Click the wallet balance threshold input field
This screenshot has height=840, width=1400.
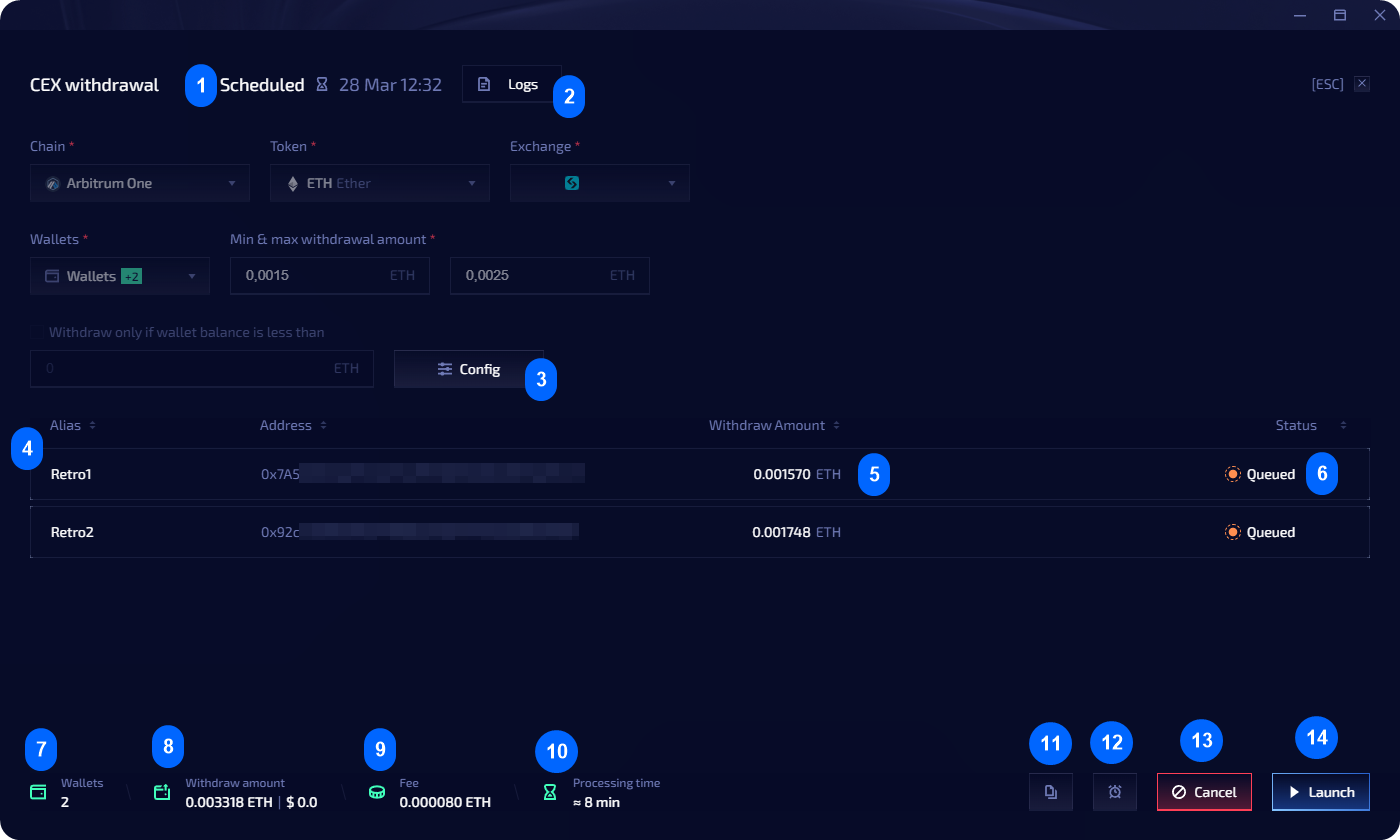tap(202, 368)
